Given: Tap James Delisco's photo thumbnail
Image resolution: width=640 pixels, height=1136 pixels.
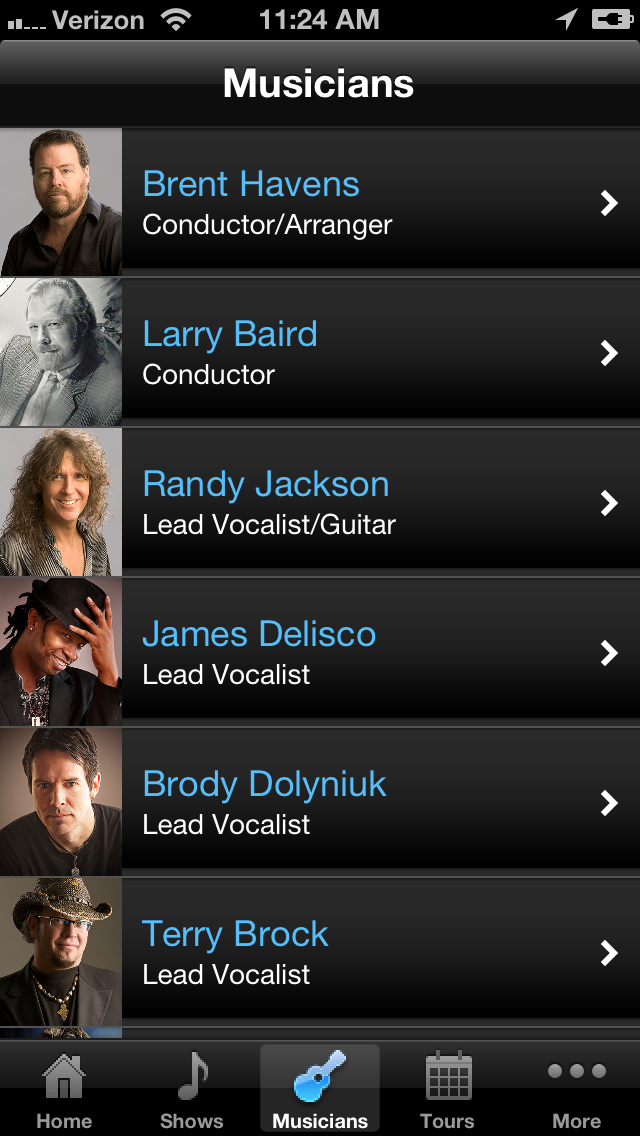Looking at the screenshot, I should (x=61, y=652).
